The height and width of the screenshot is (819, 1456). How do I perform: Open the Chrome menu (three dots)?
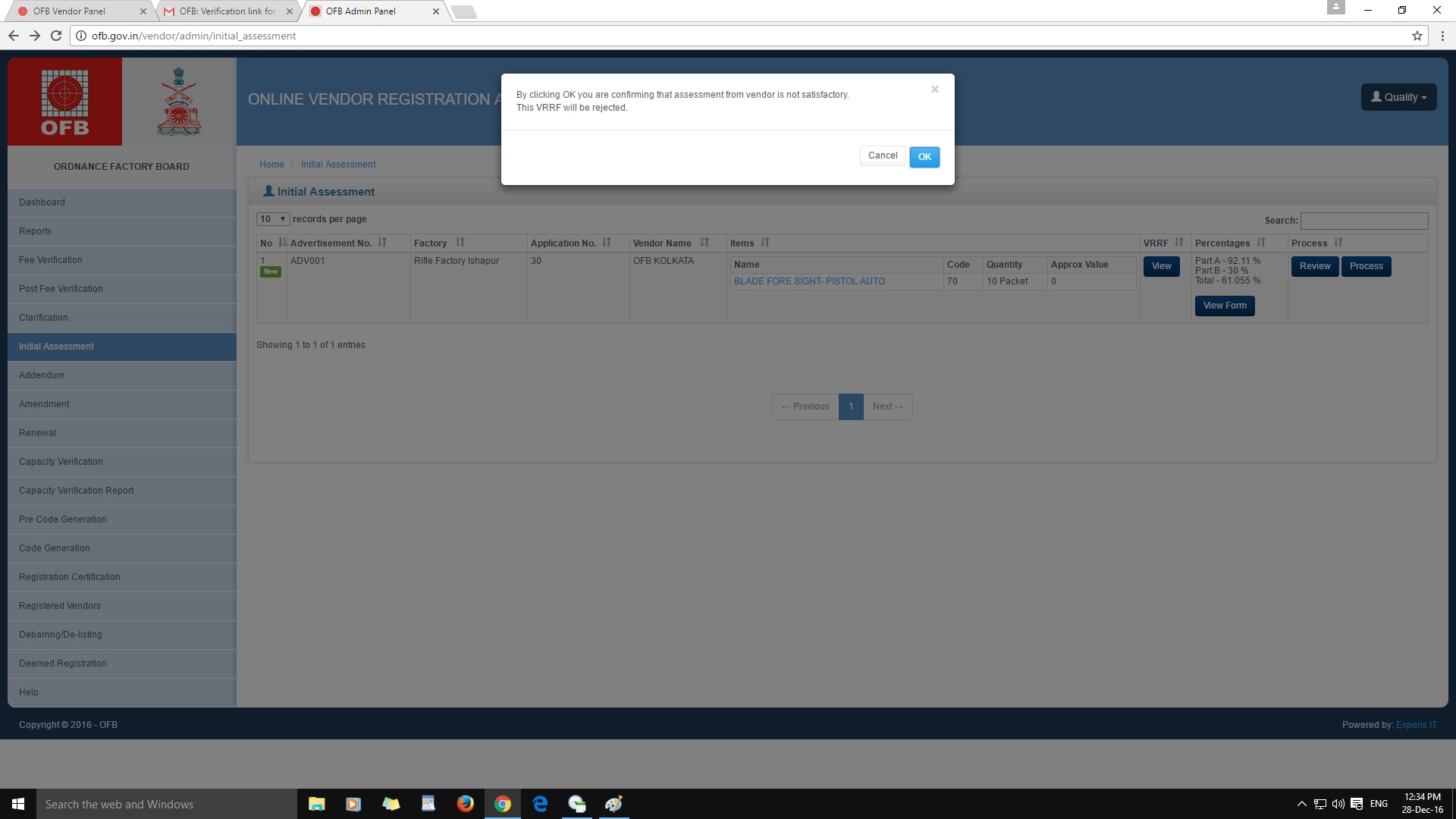tap(1442, 36)
